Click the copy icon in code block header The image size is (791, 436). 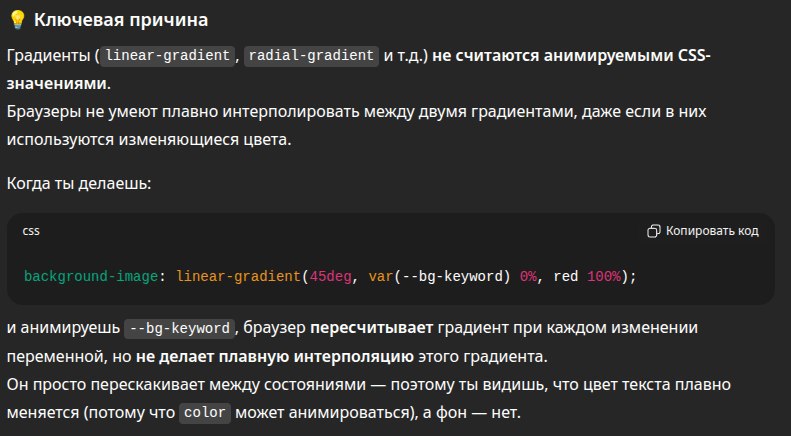[653, 231]
